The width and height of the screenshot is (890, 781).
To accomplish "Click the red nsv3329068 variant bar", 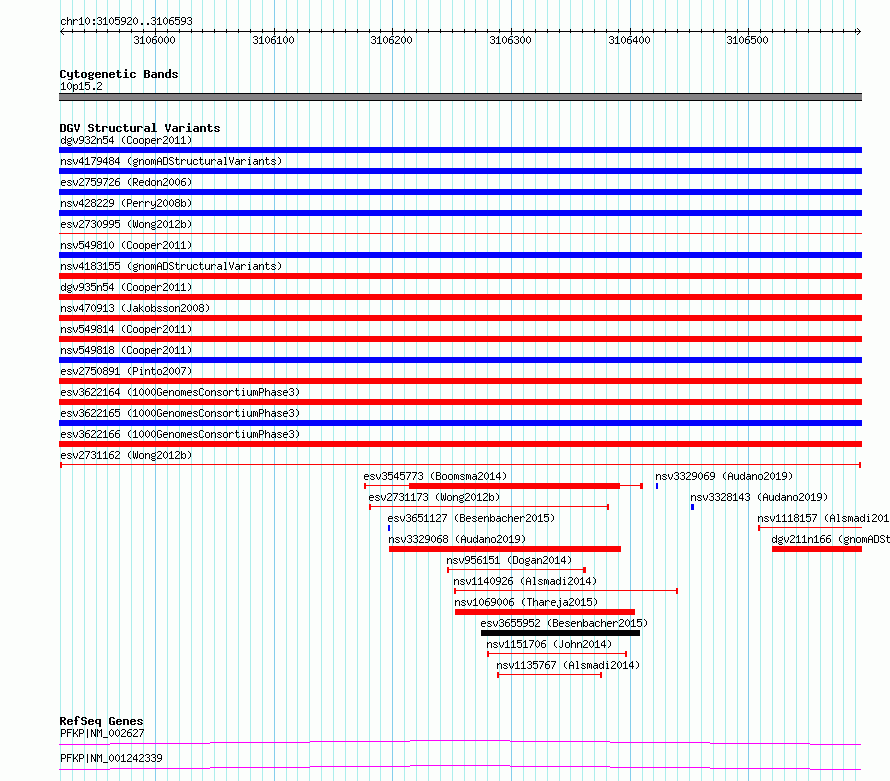I will tap(505, 549).
